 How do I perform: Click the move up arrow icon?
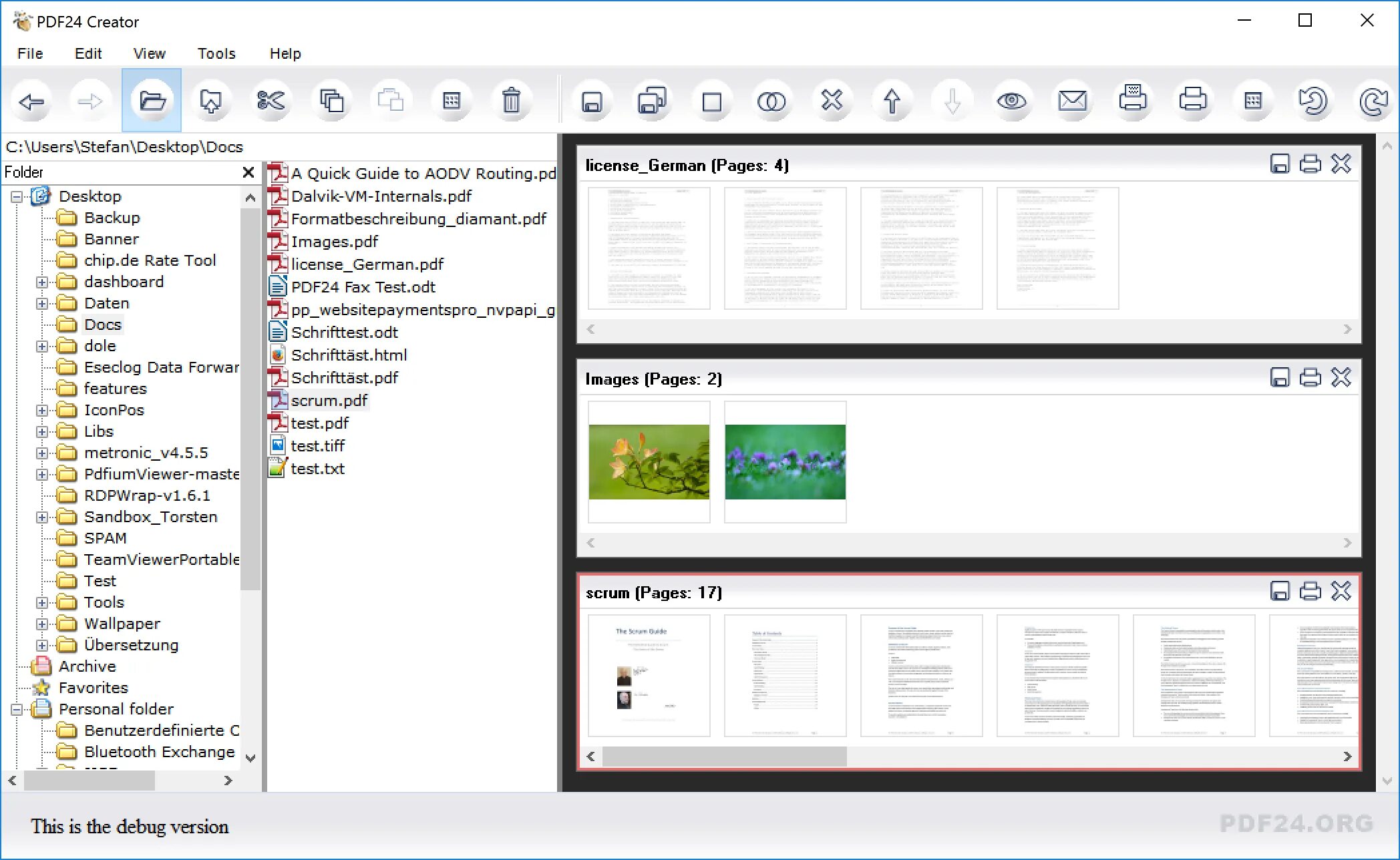pos(892,101)
